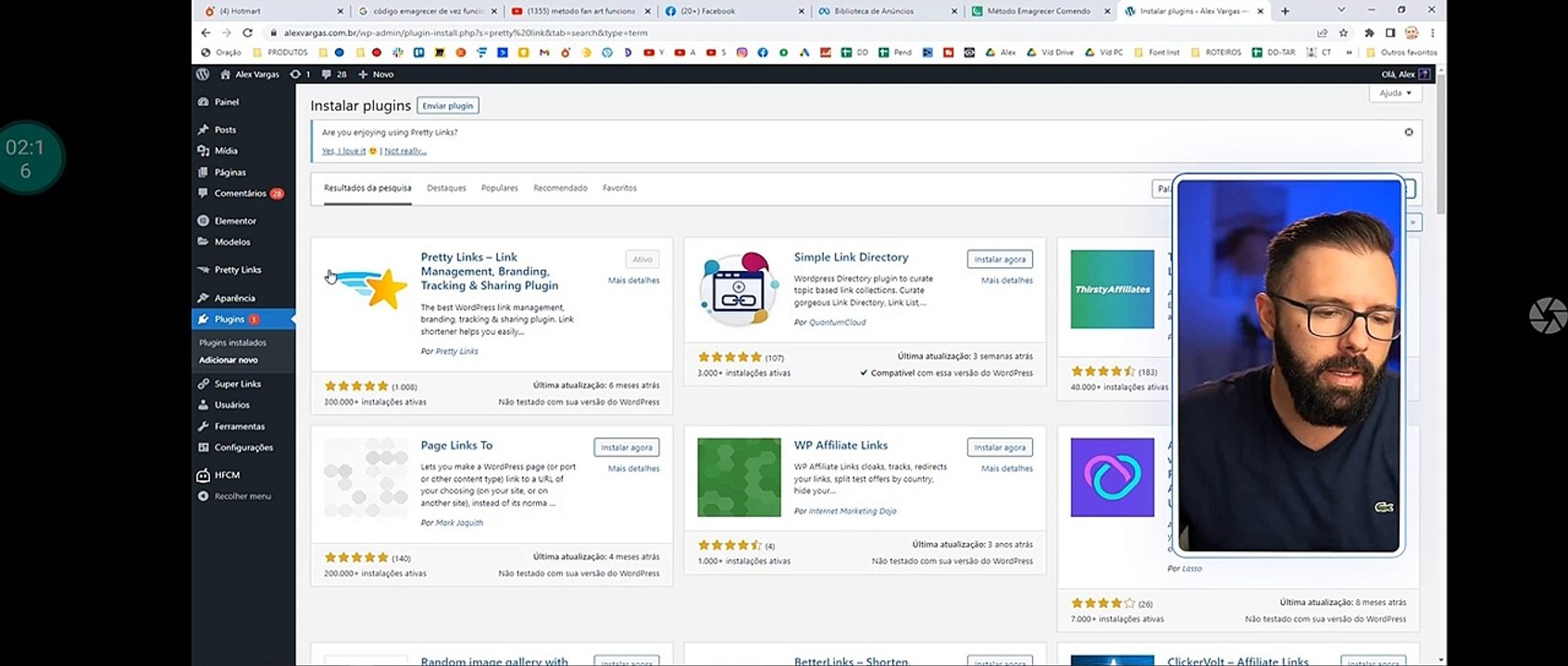Click the Modelos folder icon in sidebar
The width and height of the screenshot is (1568, 666).
pyautogui.click(x=203, y=241)
